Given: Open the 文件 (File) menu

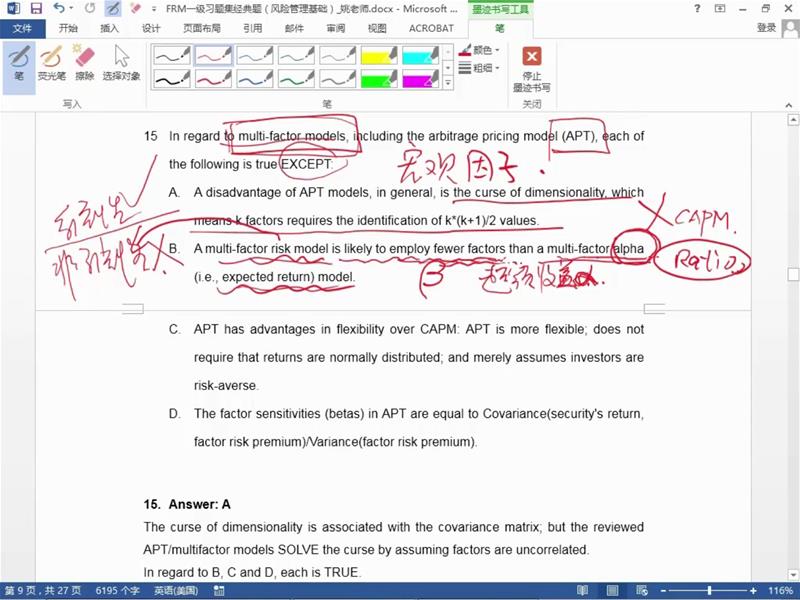Looking at the screenshot, I should coord(22,28).
